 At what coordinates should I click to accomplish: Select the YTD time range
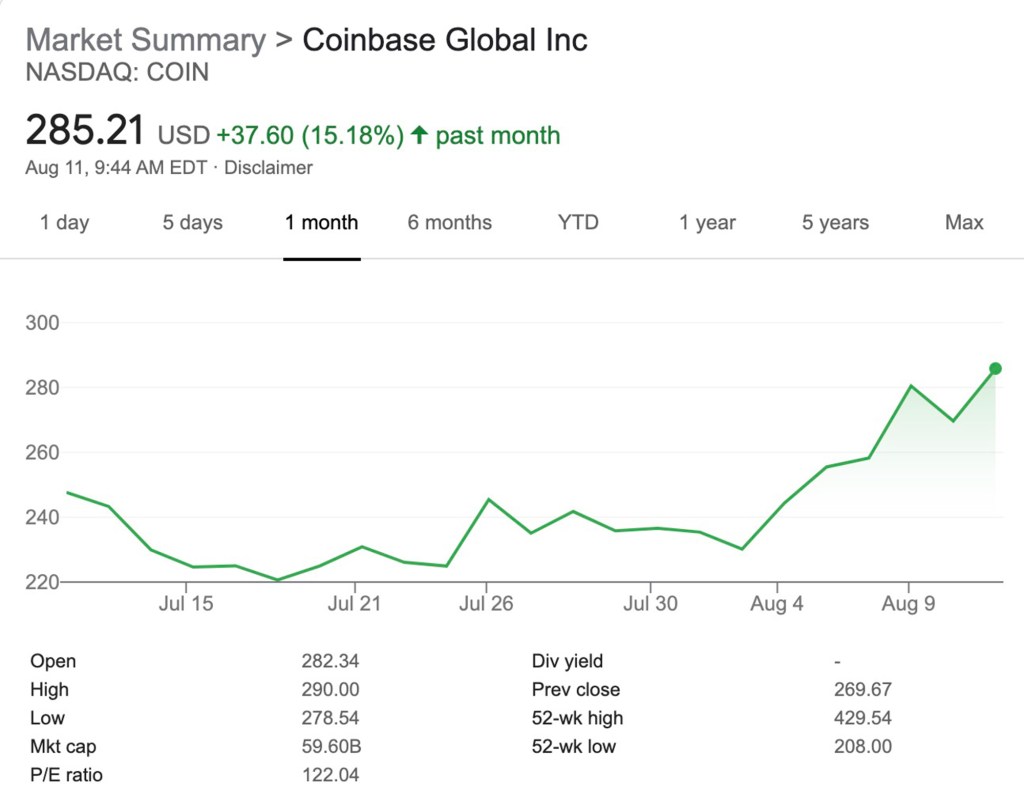click(578, 223)
